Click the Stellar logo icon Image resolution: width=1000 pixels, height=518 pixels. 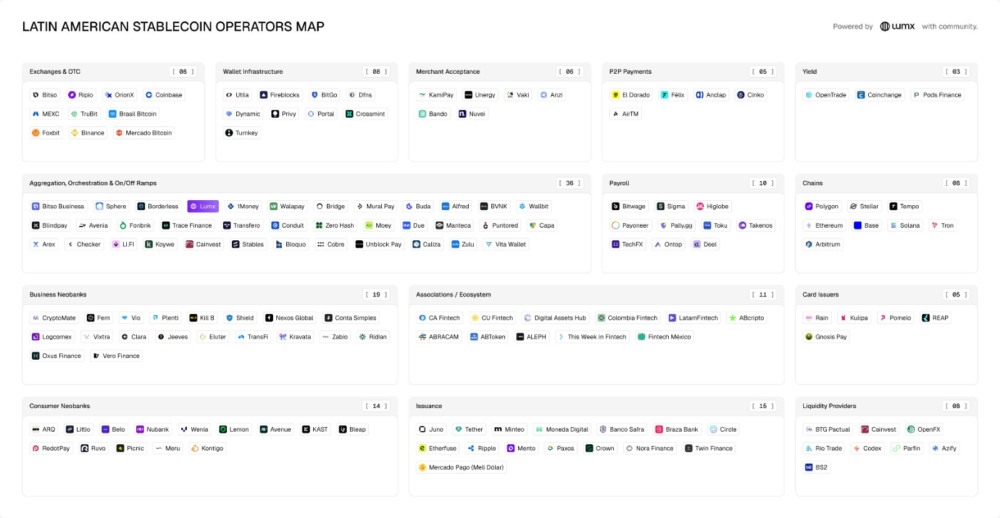[x=853, y=207]
